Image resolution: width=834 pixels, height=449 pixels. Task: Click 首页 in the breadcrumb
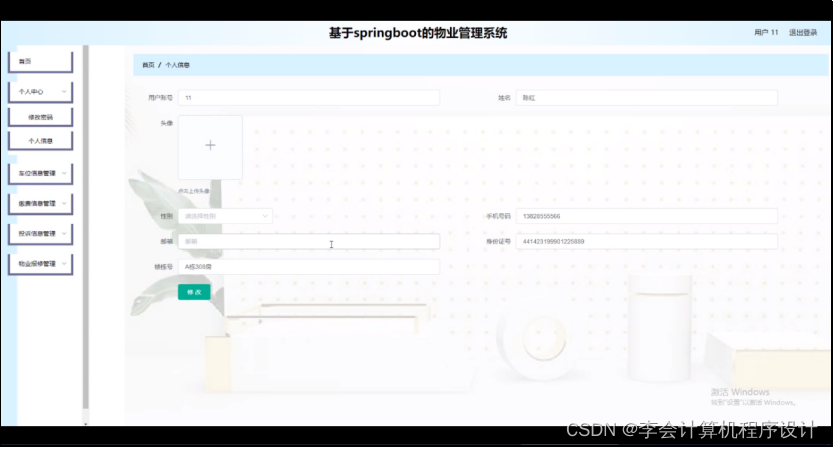click(148, 65)
